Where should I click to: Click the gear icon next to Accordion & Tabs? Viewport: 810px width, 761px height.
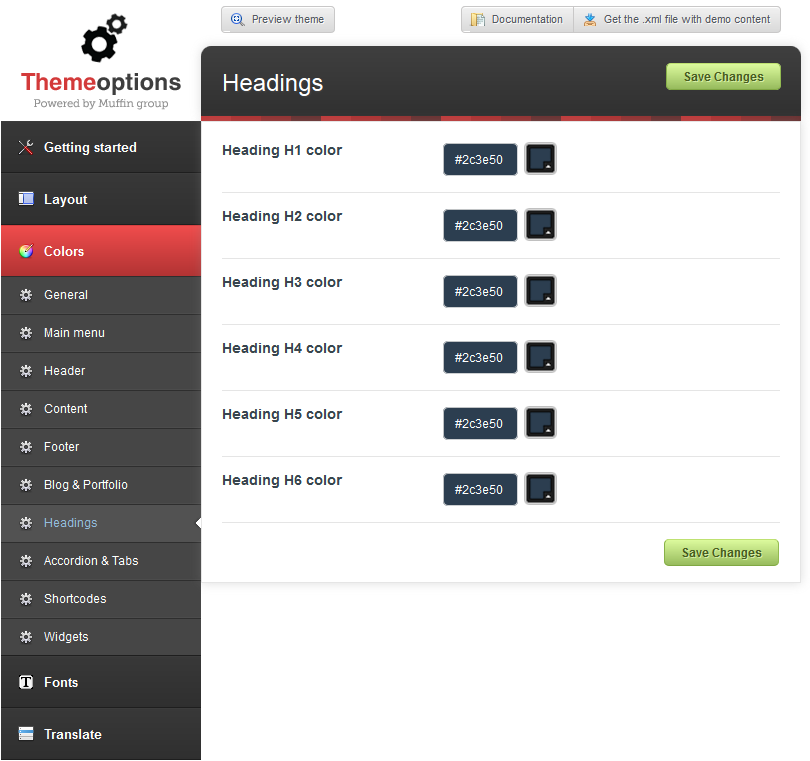coord(26,561)
